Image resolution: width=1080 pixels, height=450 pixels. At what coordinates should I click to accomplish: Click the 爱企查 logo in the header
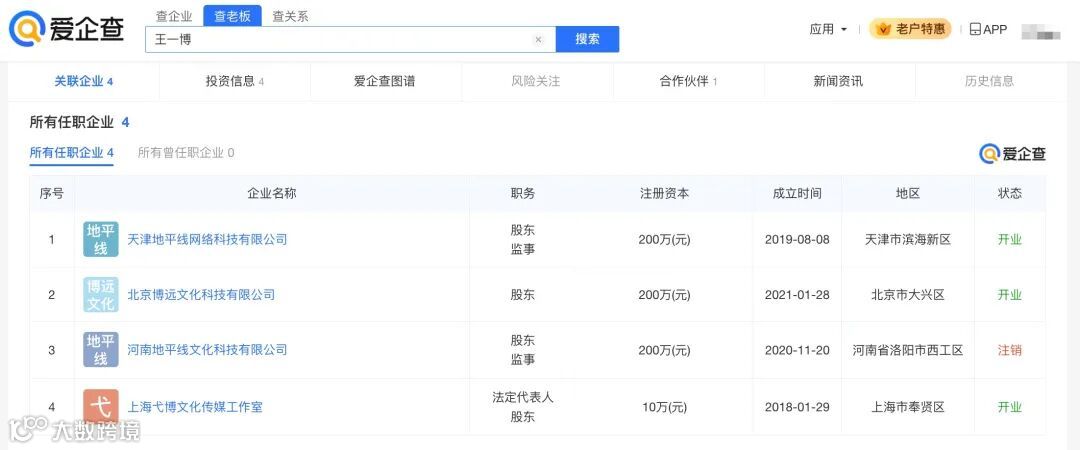[66, 29]
